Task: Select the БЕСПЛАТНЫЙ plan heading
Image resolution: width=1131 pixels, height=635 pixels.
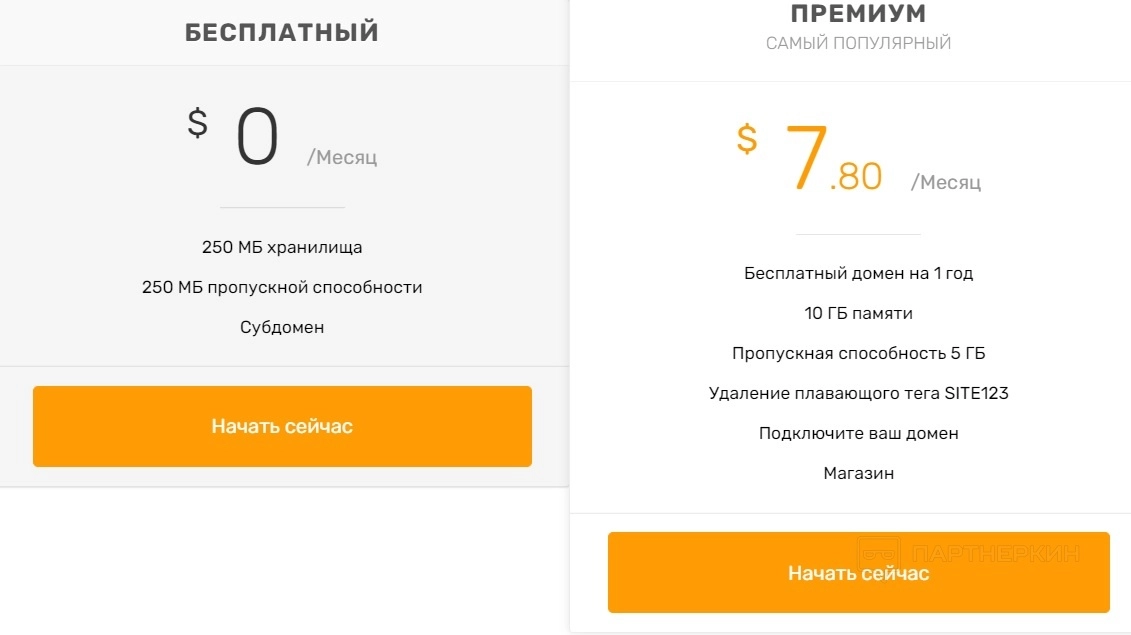Action: coord(282,32)
